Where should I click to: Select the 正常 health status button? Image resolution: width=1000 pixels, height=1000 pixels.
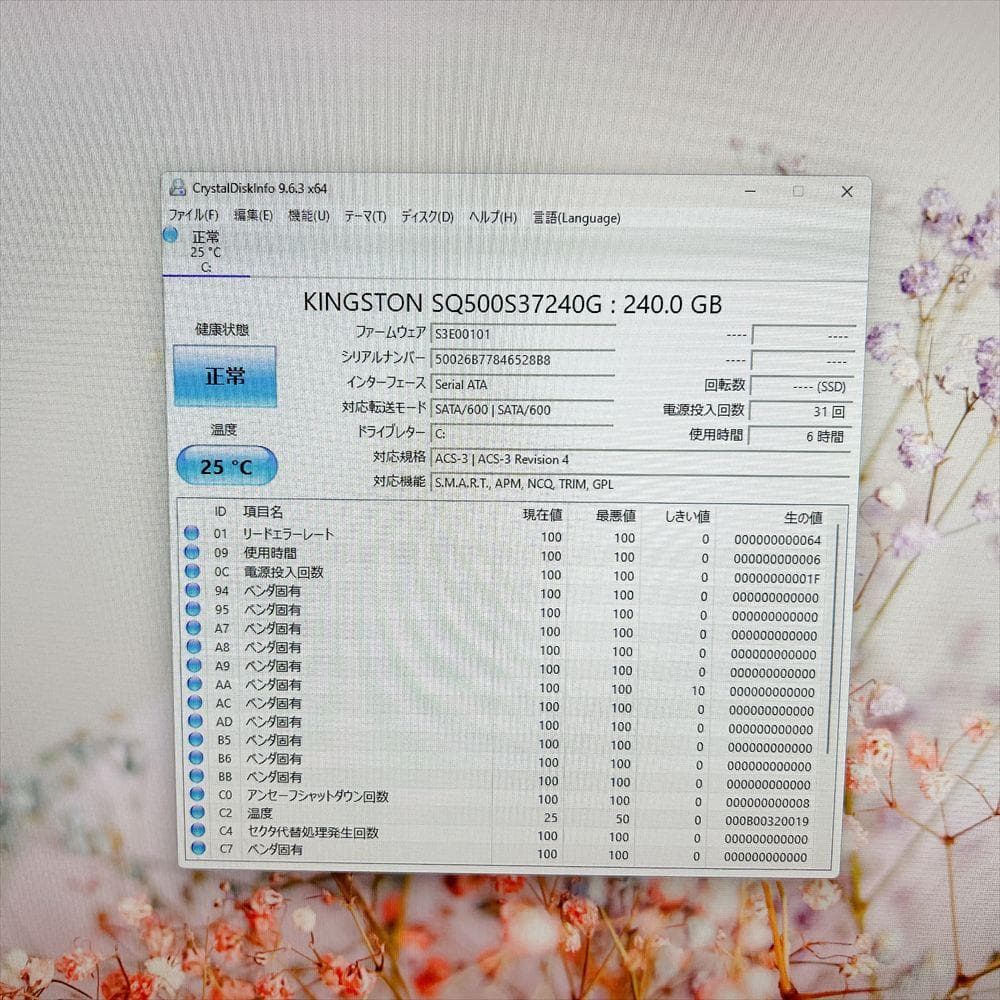tap(224, 377)
